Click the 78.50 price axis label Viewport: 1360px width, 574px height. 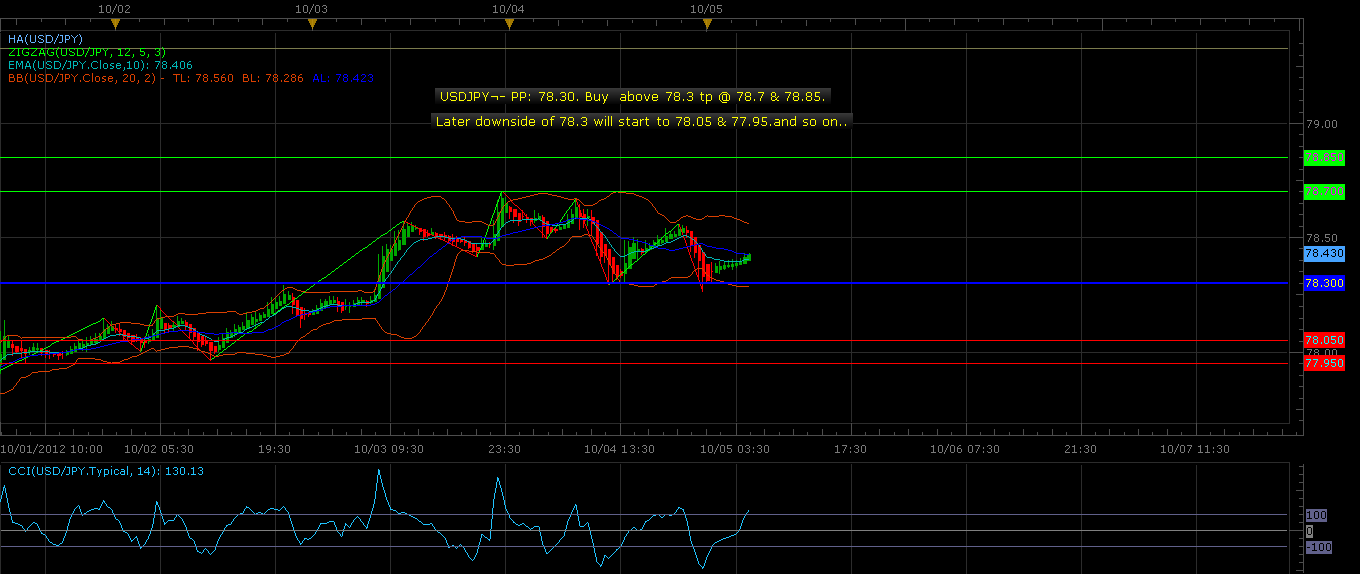tap(1322, 238)
